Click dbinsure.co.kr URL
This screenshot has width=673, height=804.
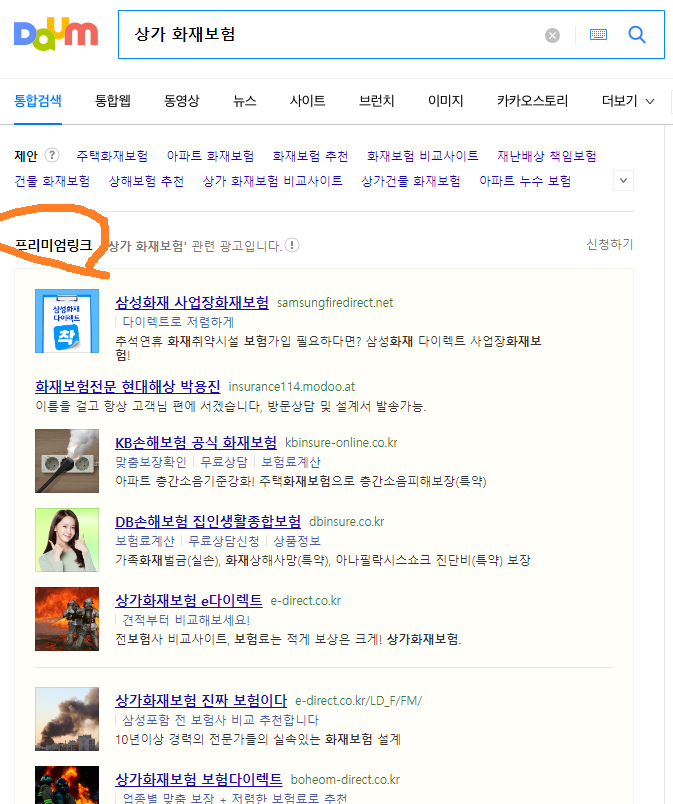[346, 522]
